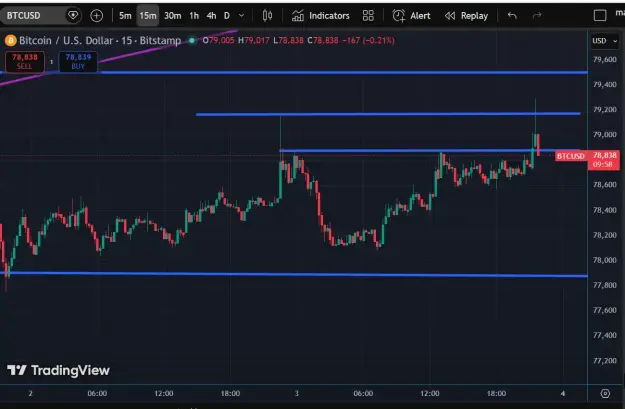Click the Bitcoin / U.S. Dollar chart title

[100, 40]
